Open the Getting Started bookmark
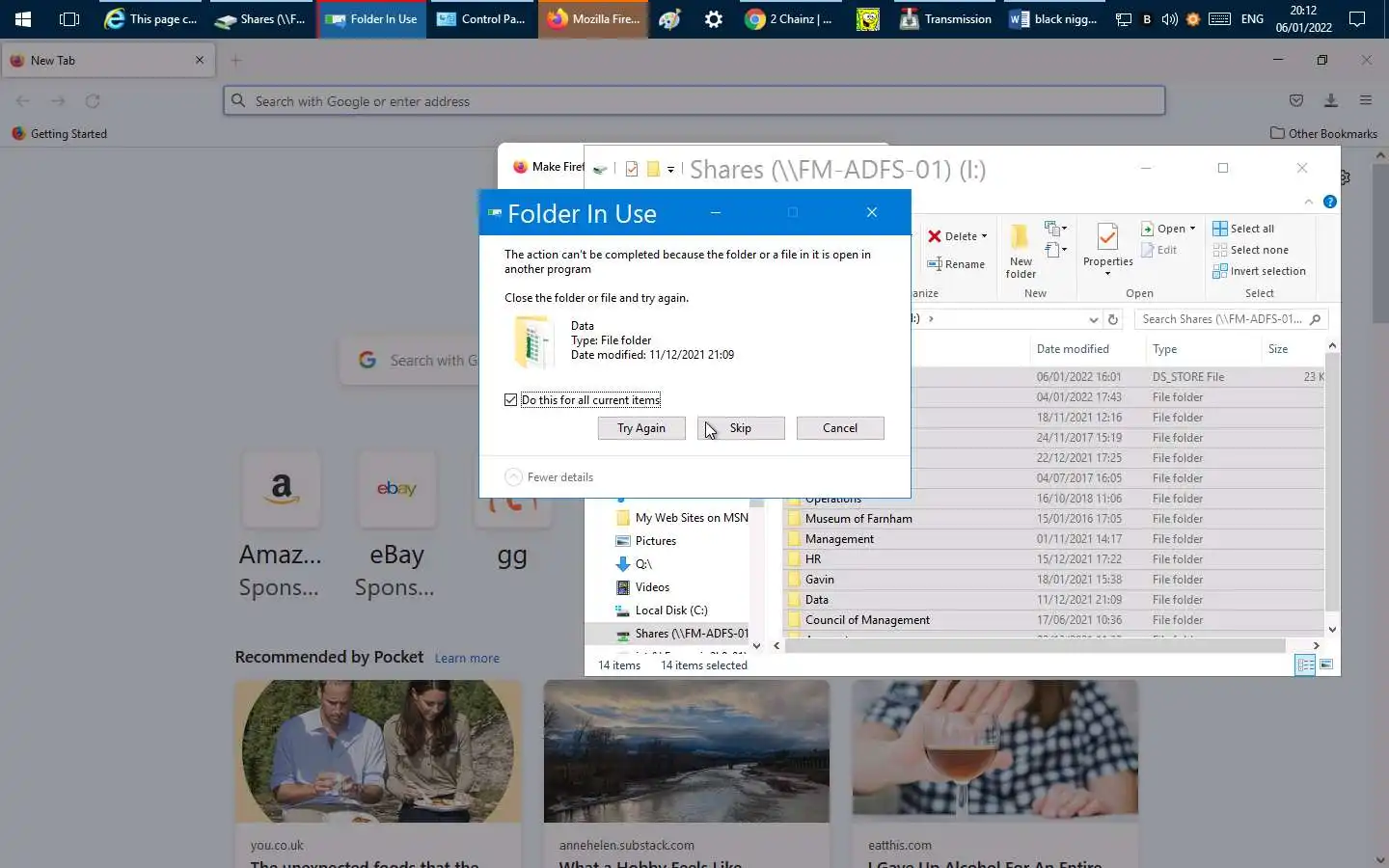The width and height of the screenshot is (1389, 868). click(59, 133)
